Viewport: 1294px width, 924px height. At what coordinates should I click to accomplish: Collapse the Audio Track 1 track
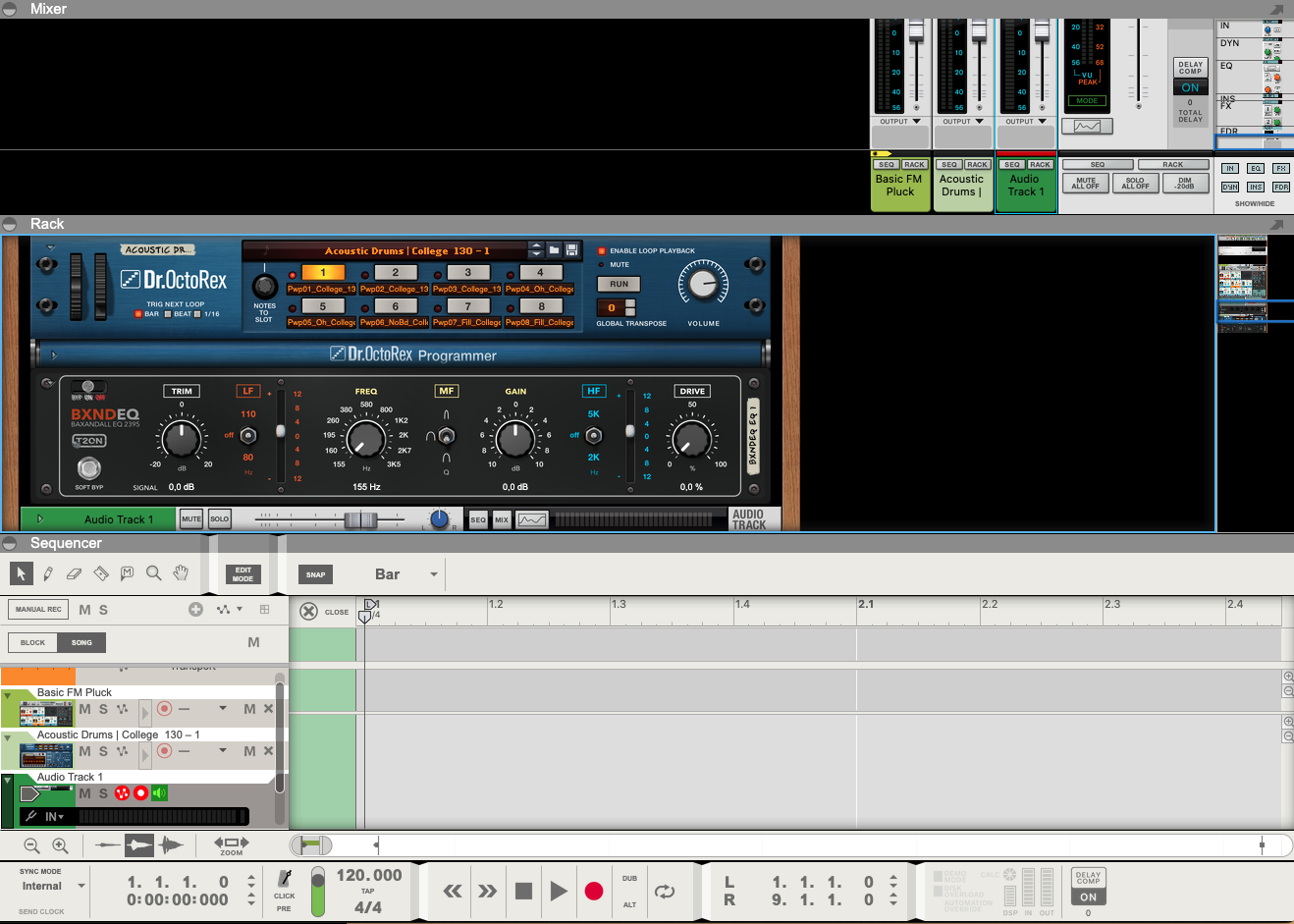(x=8, y=781)
